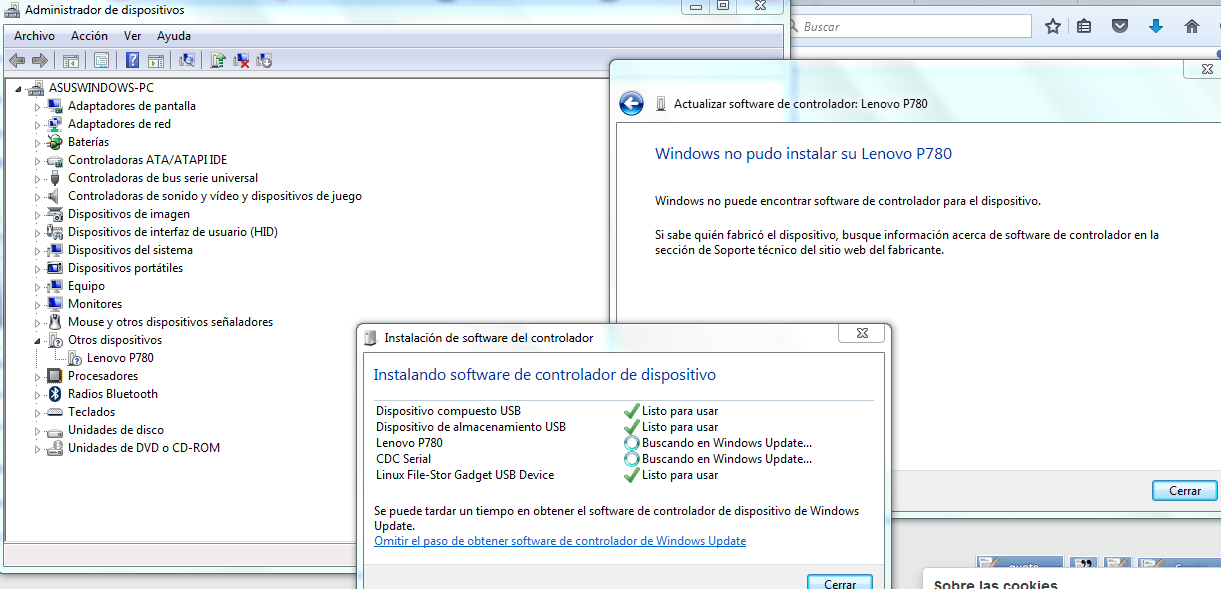
Task: Click Linux File-Stor Gadget USB Device text
Action: click(465, 475)
